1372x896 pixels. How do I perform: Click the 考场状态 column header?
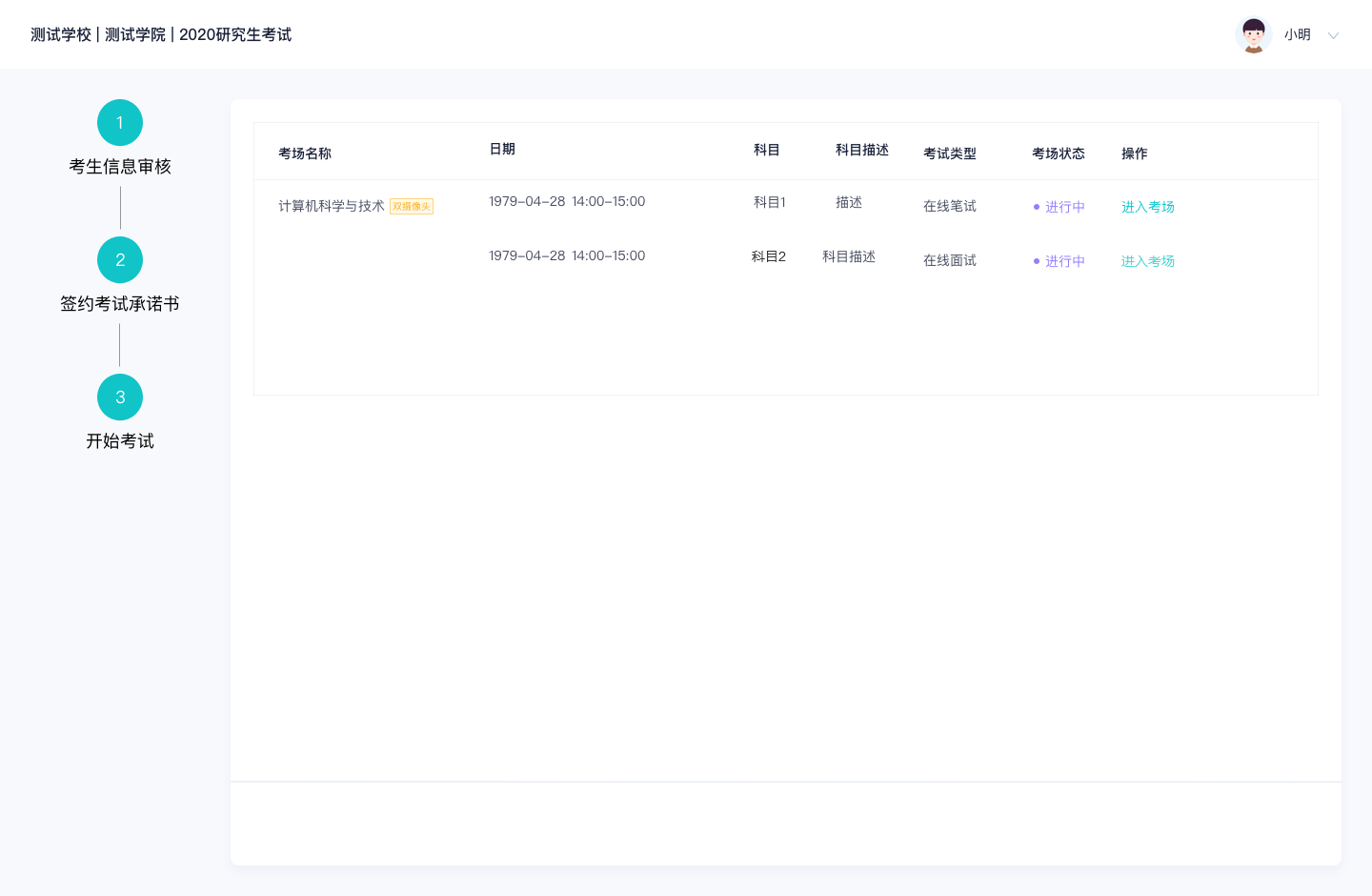coord(1058,153)
